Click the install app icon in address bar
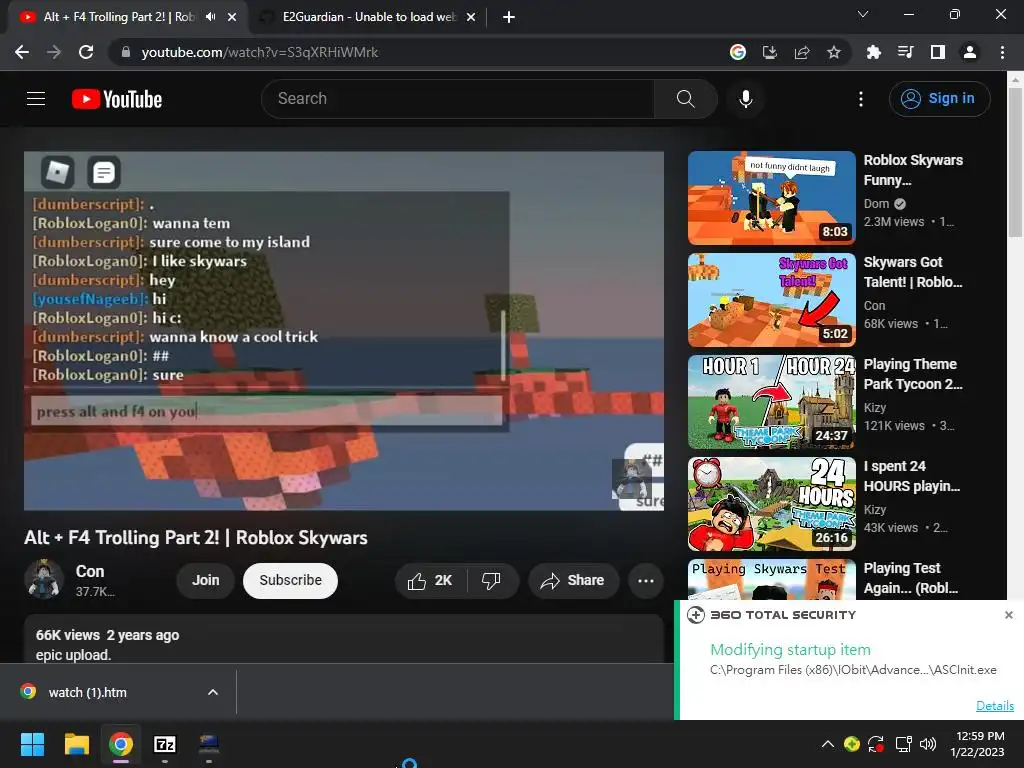The width and height of the screenshot is (1024, 768). coord(770,52)
